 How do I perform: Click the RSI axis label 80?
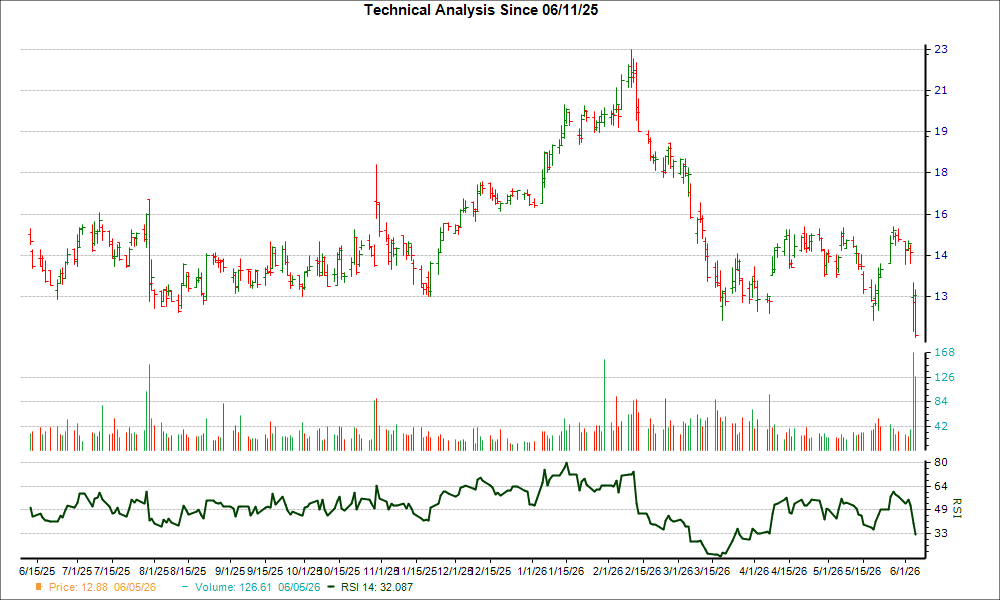pos(941,462)
